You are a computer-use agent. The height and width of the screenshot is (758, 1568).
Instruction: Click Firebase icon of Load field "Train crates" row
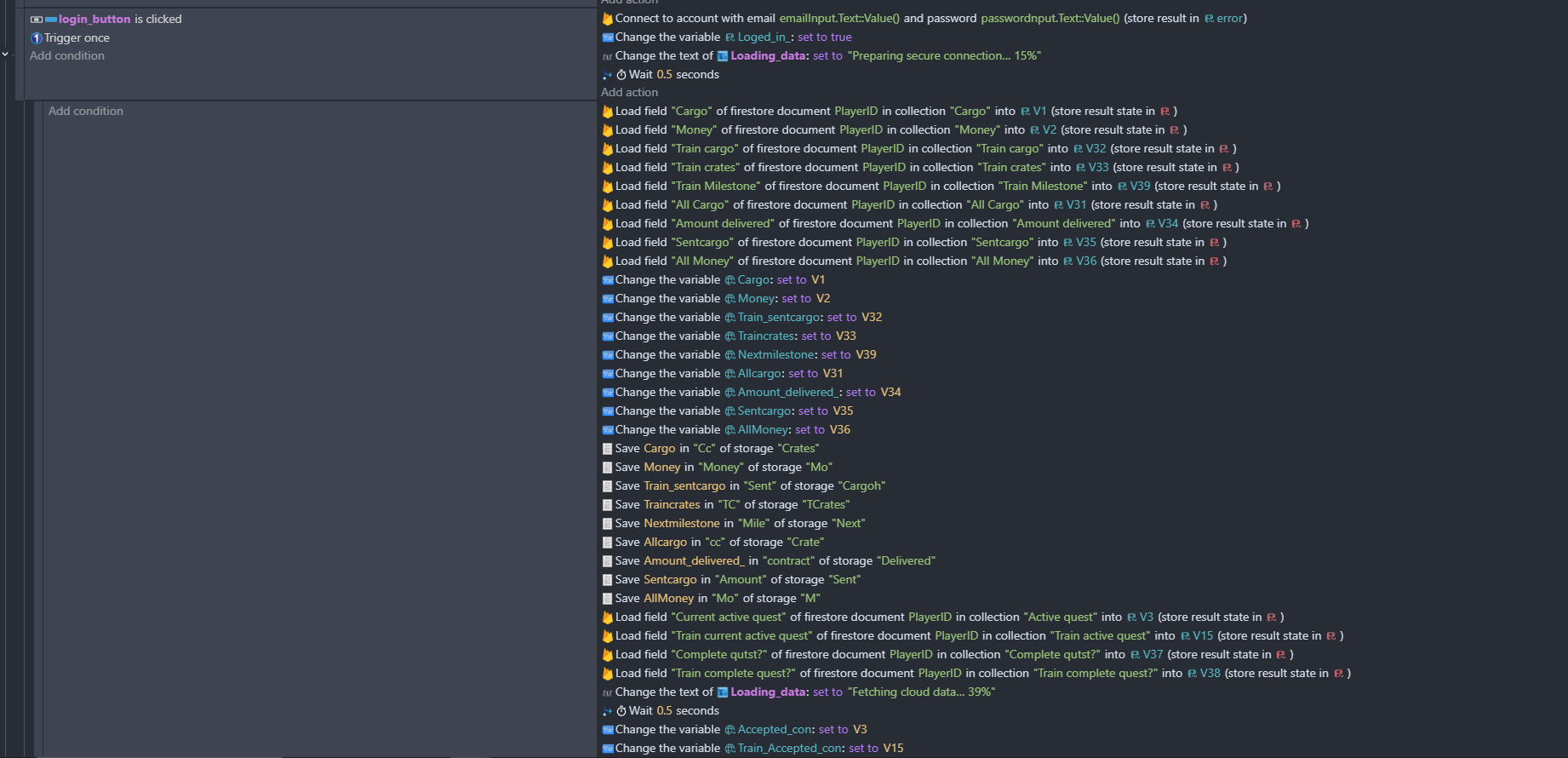point(608,167)
